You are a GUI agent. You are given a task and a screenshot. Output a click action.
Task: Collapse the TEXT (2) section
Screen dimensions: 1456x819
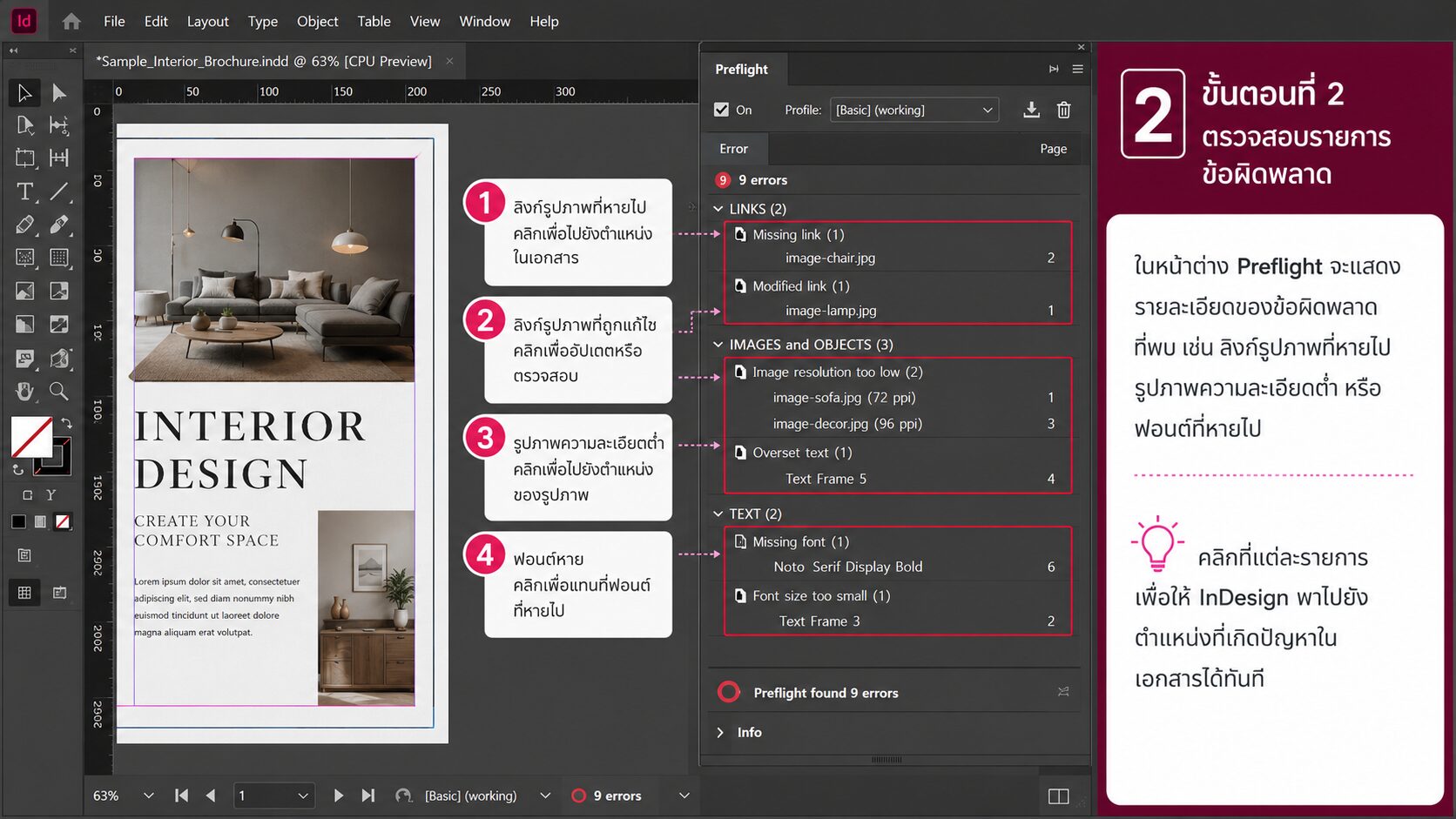coord(718,514)
